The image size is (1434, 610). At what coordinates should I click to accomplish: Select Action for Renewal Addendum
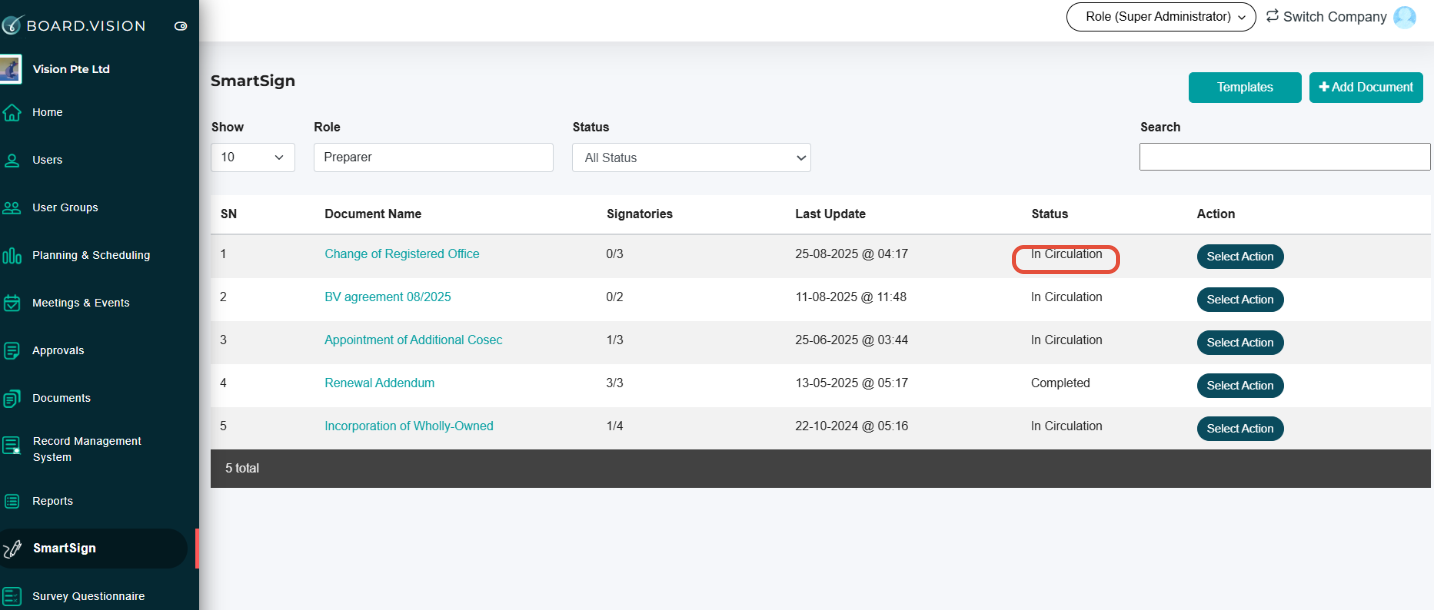click(1240, 386)
